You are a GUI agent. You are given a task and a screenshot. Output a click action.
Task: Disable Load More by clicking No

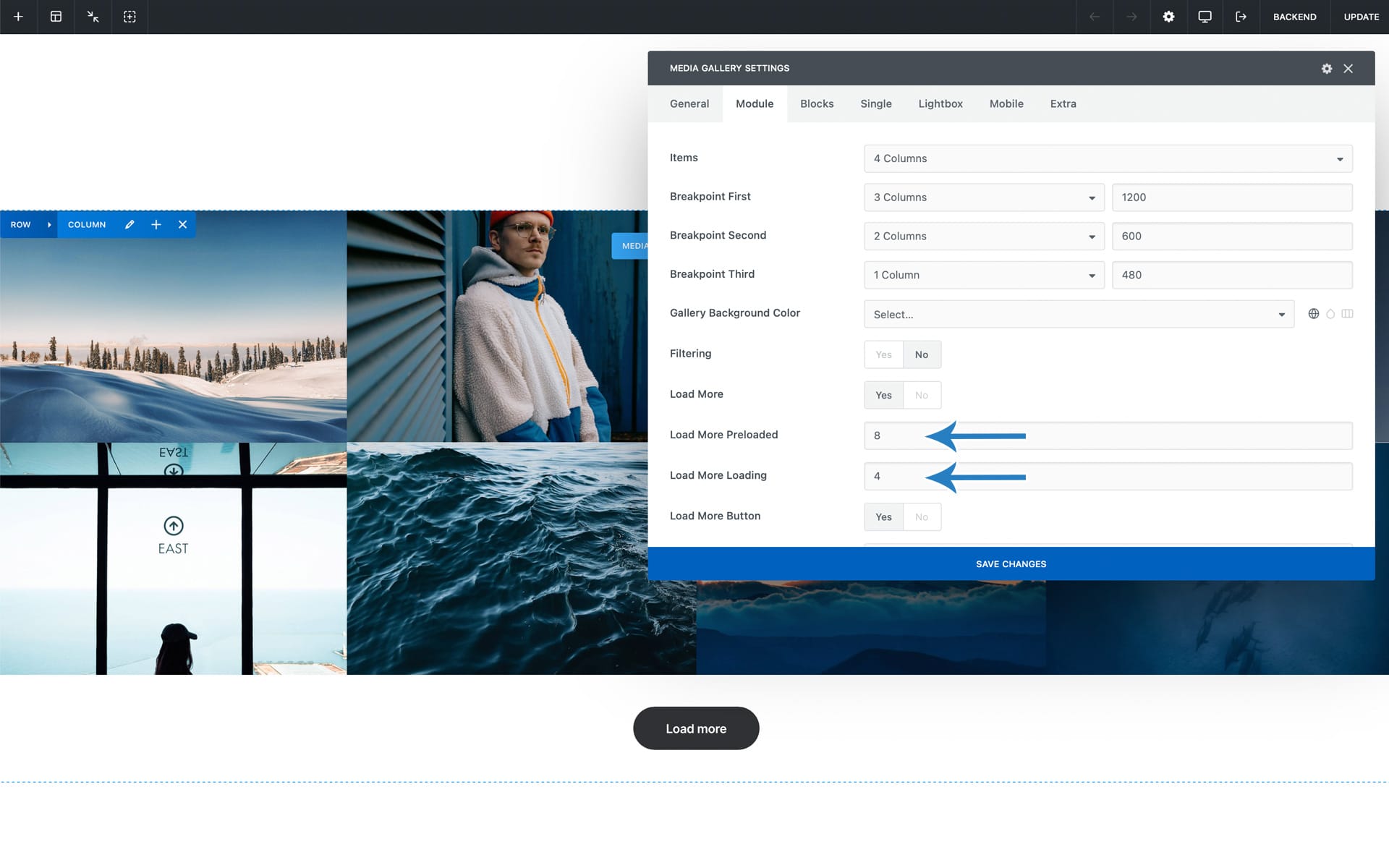[x=921, y=395]
